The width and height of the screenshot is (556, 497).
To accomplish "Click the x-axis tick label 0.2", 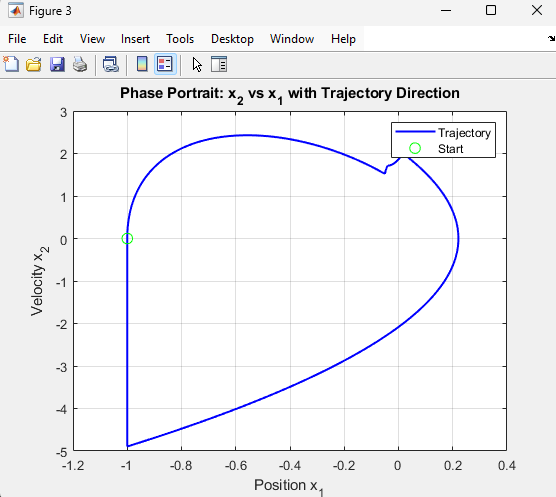I will pos(453,465).
